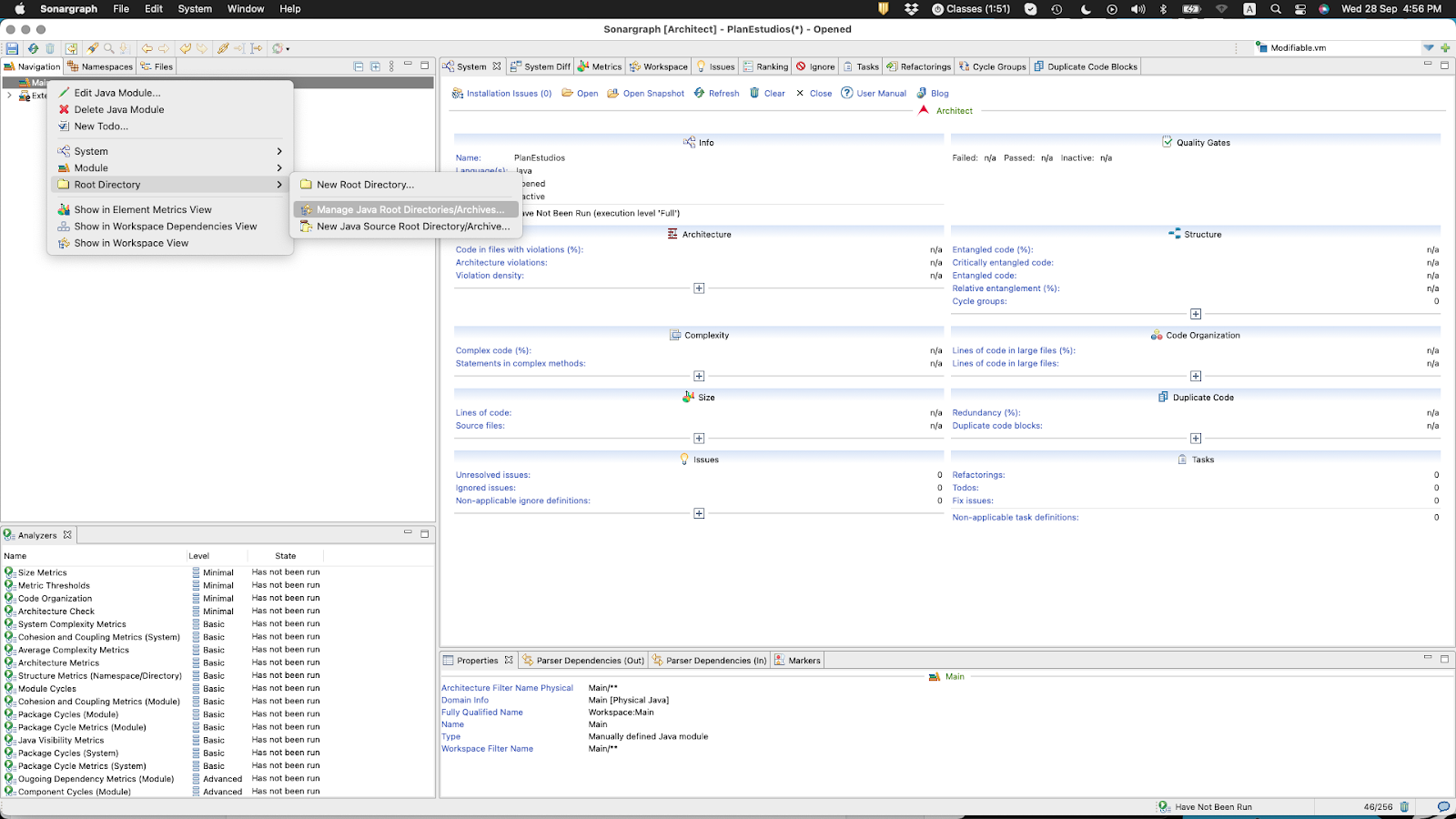Screen dimensions: 1456x819
Task: Switch to the Namespaces tab
Action: (x=100, y=66)
